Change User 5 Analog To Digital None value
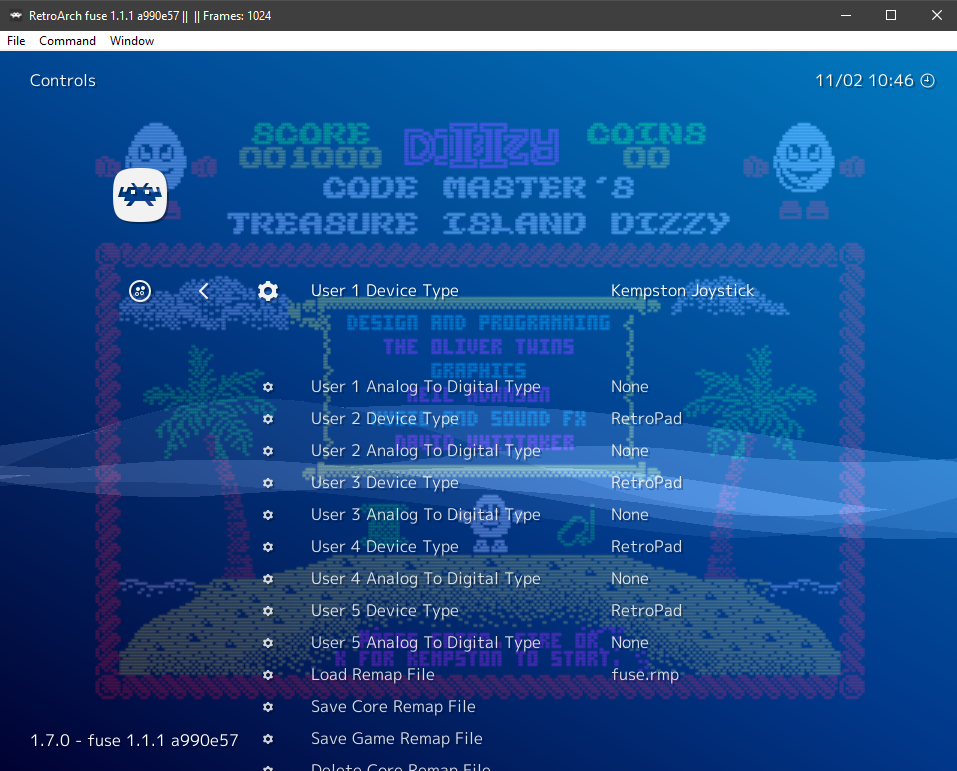957x771 pixels. point(630,643)
